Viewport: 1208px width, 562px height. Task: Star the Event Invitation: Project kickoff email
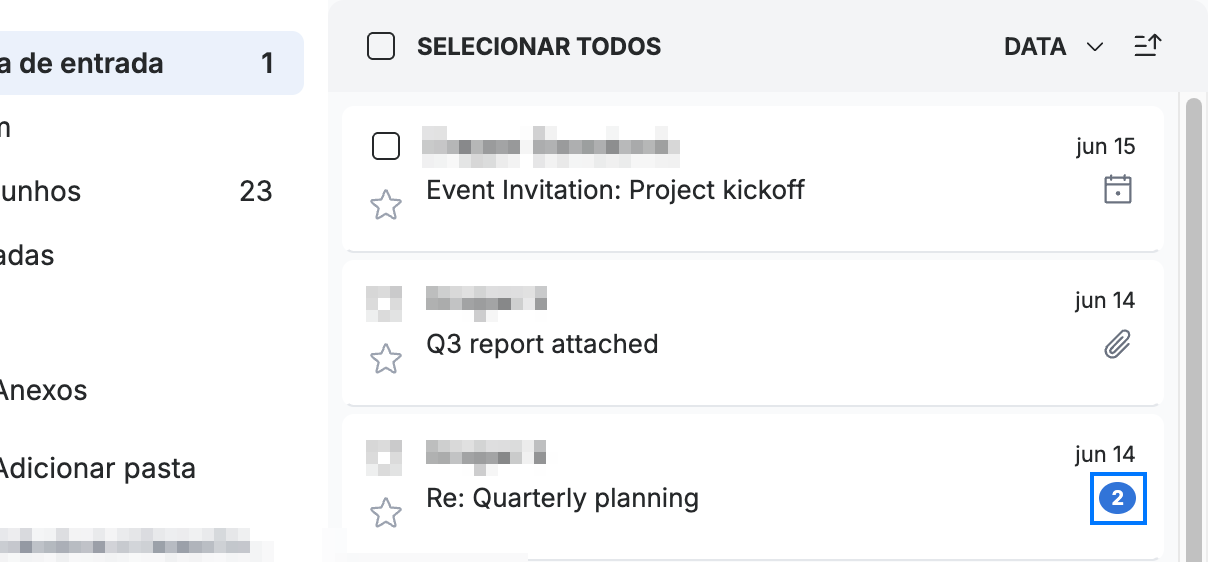coord(386,205)
